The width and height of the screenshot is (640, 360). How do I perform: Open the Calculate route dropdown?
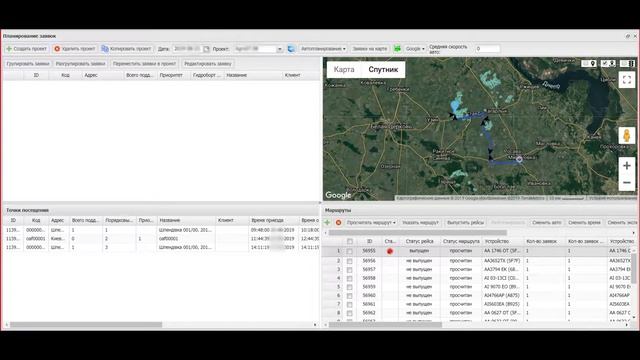tap(371, 223)
